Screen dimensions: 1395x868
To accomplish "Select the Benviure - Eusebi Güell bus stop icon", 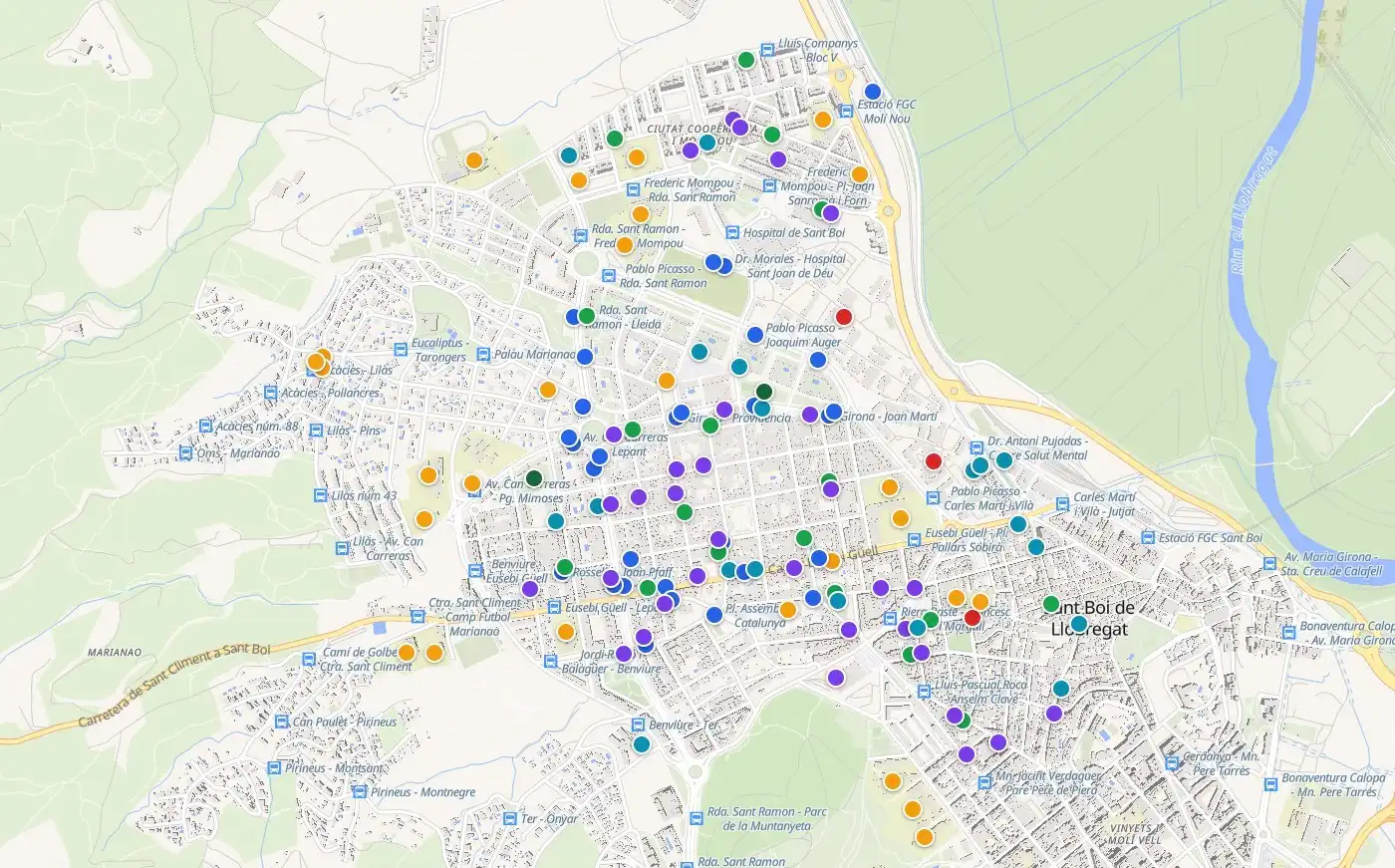I will pos(476,571).
